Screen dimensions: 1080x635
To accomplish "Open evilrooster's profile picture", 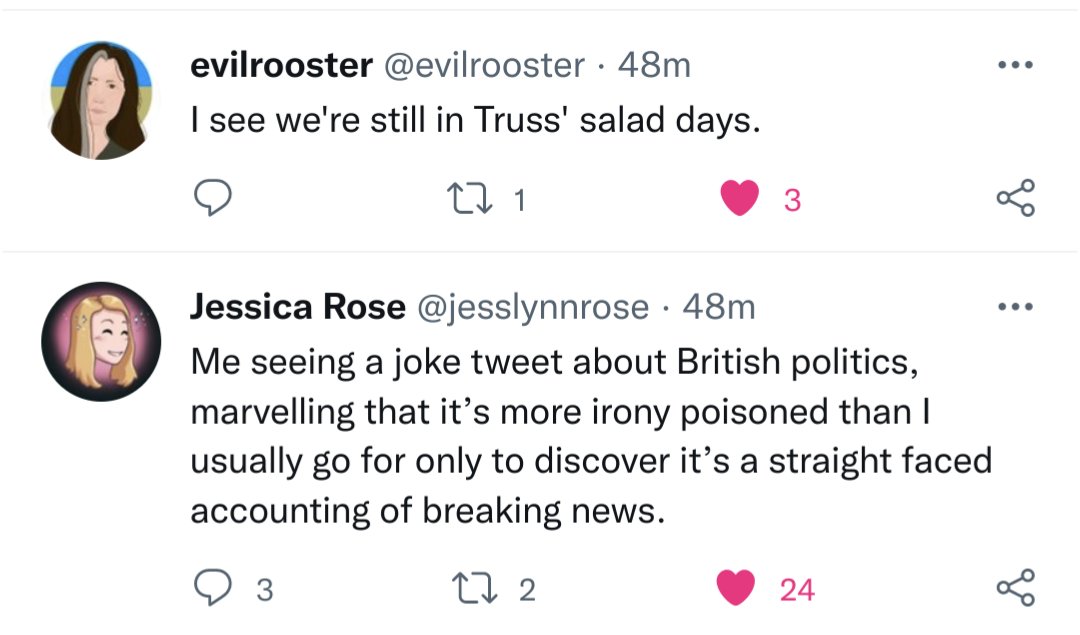I will coord(99,100).
